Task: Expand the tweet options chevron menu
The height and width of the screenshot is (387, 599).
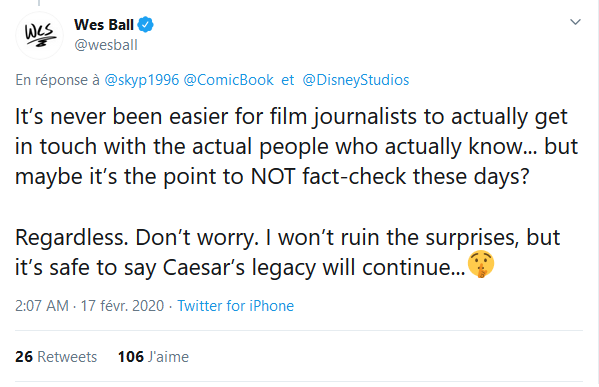Action: pyautogui.click(x=575, y=22)
